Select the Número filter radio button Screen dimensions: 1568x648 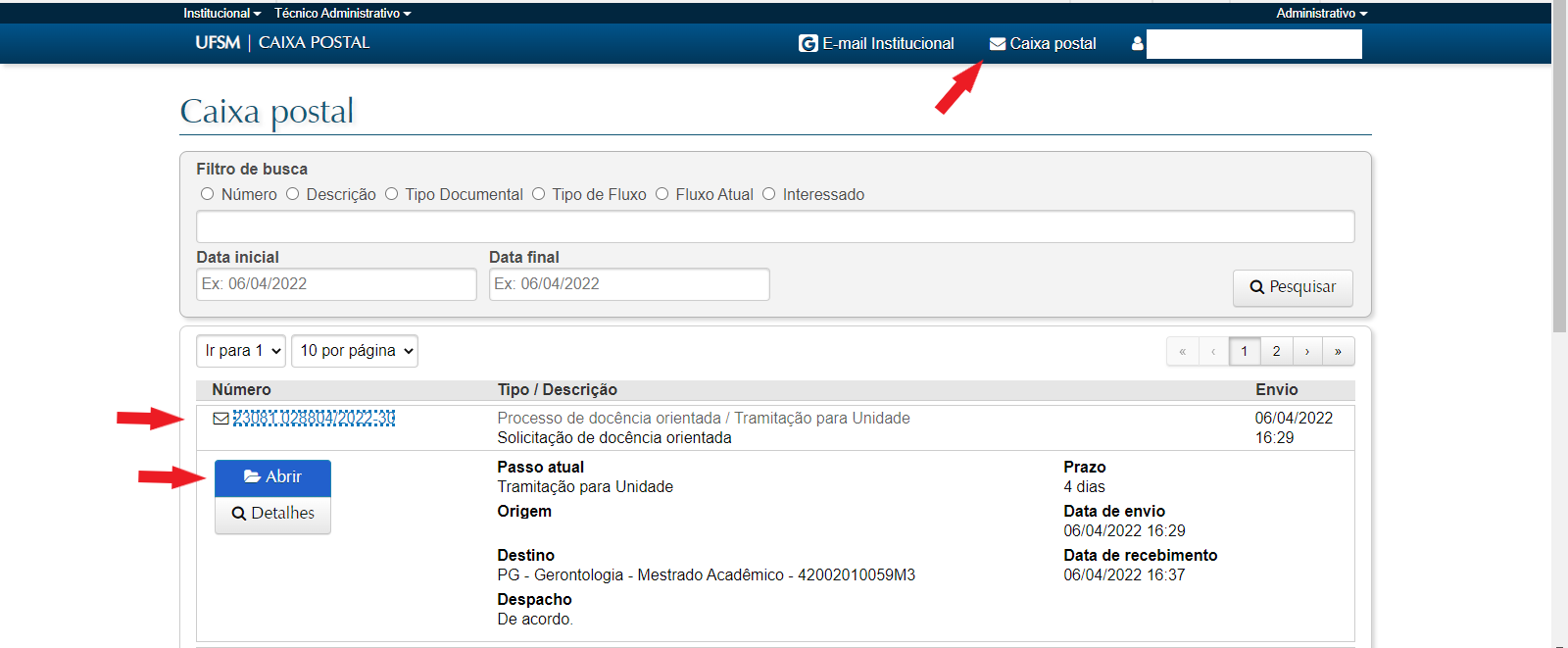207,194
